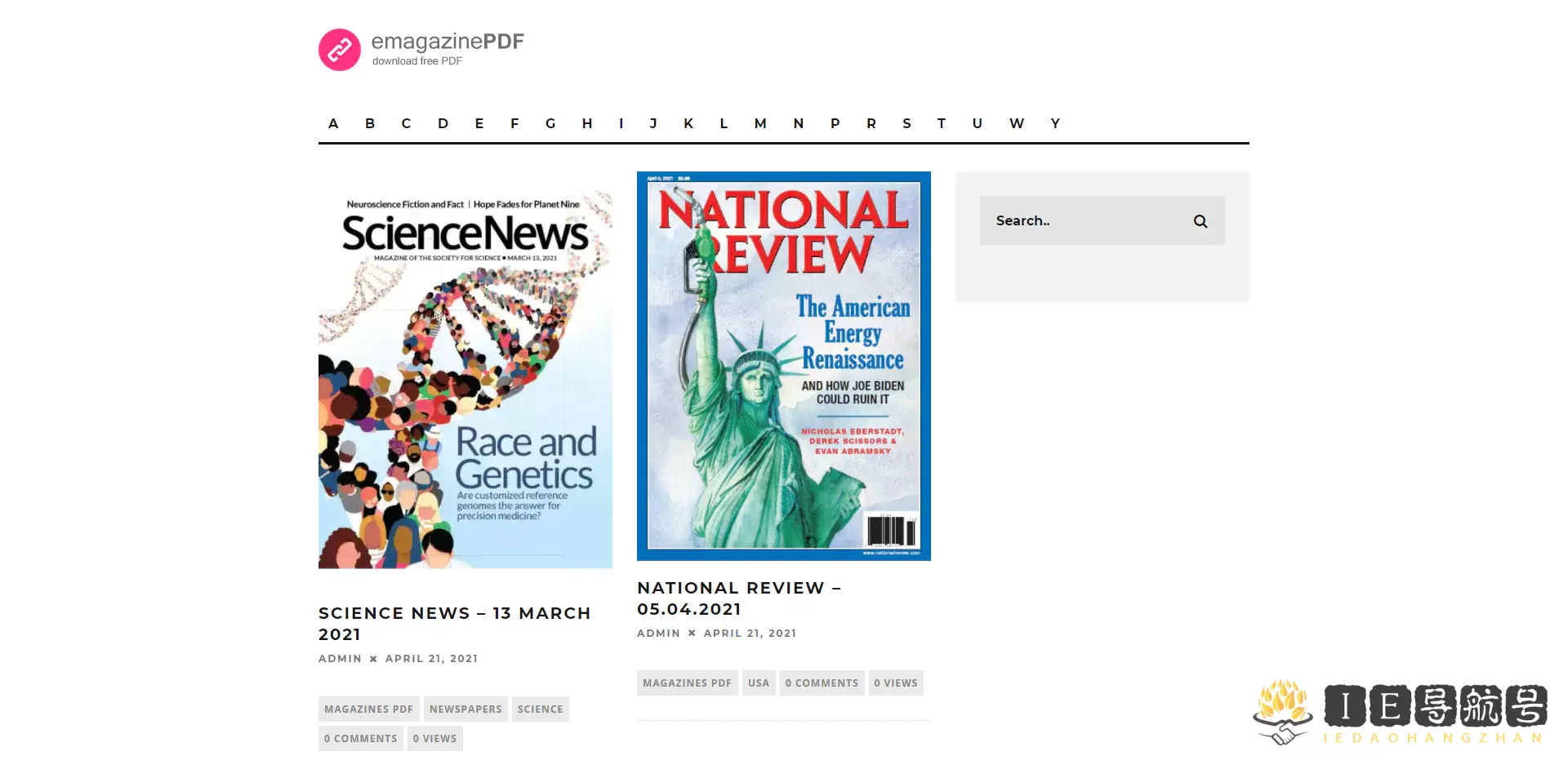
Task: Click 0 VIEWS under Science News
Action: pos(434,738)
